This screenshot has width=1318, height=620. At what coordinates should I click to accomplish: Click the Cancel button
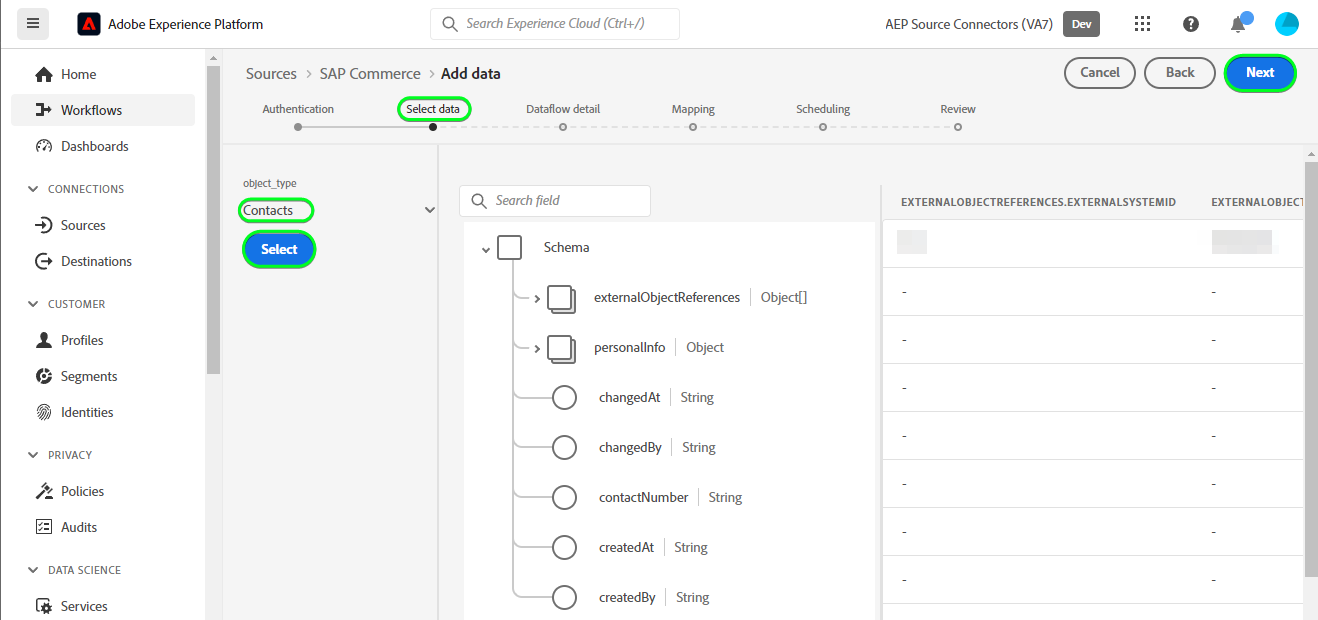click(x=1100, y=72)
